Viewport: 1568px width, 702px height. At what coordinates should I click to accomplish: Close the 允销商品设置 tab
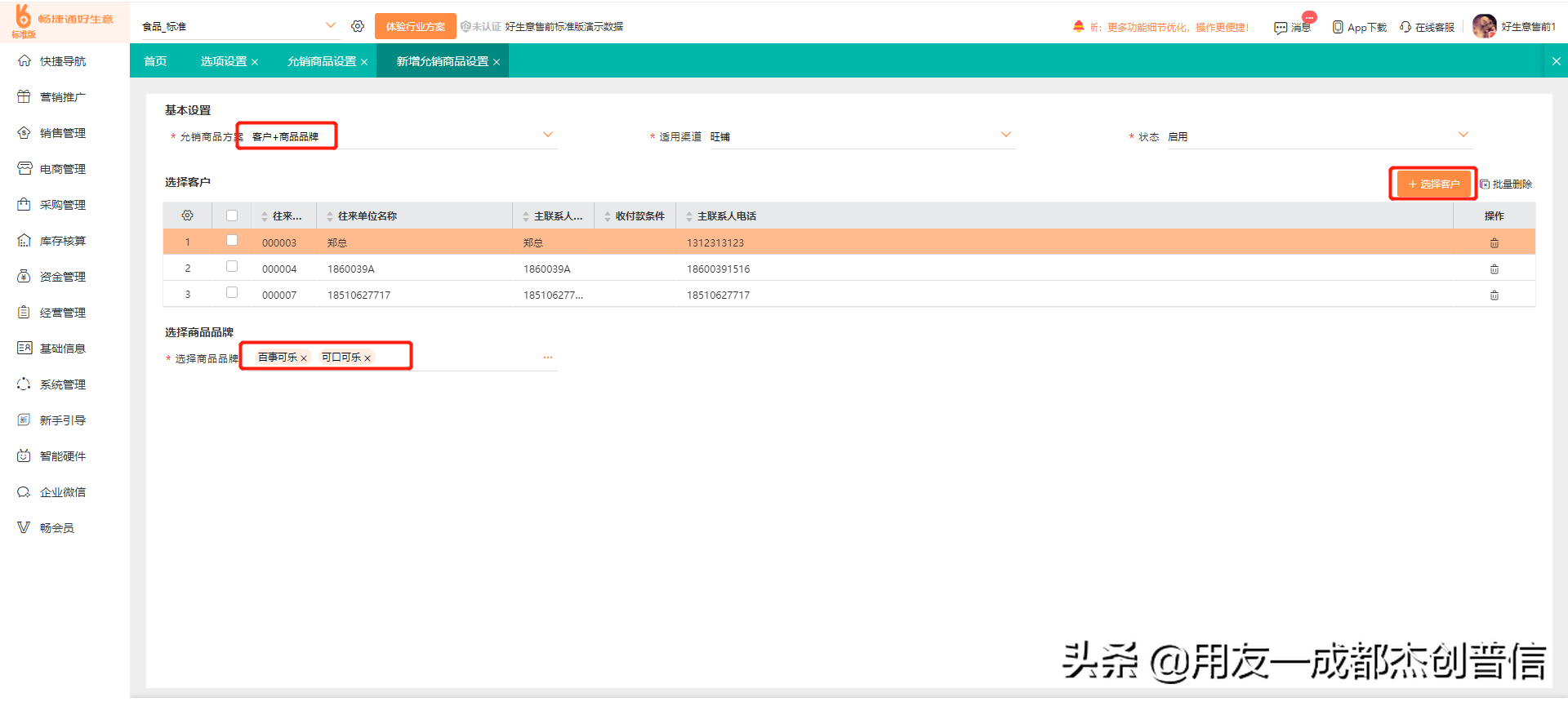click(x=364, y=62)
